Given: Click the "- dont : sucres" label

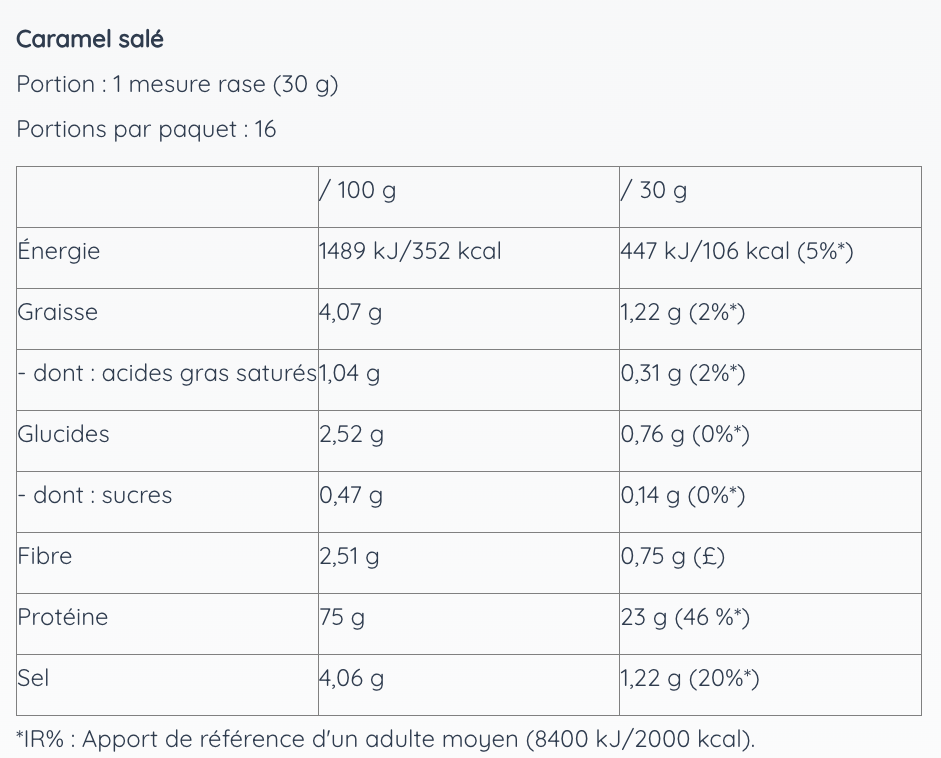Looking at the screenshot, I should click(x=95, y=496).
